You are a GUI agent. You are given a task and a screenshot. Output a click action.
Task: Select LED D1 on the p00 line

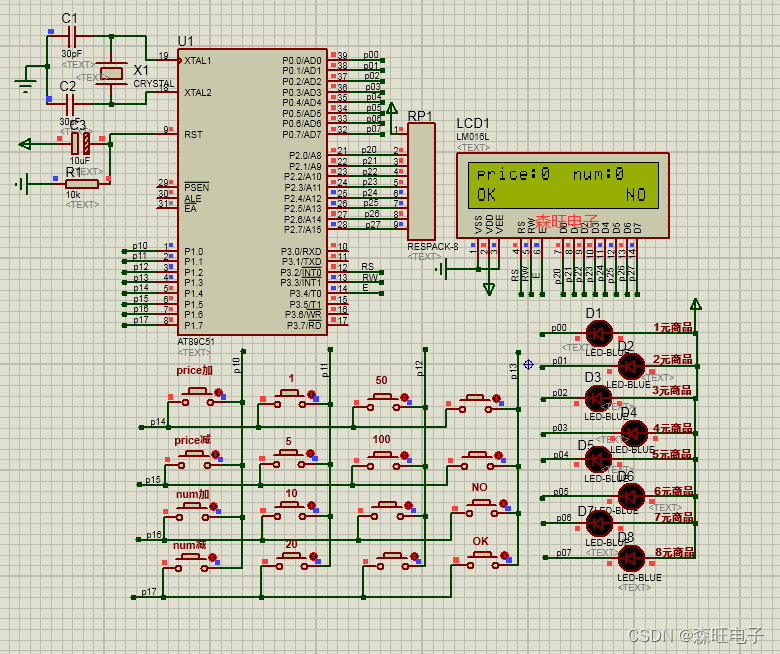599,334
